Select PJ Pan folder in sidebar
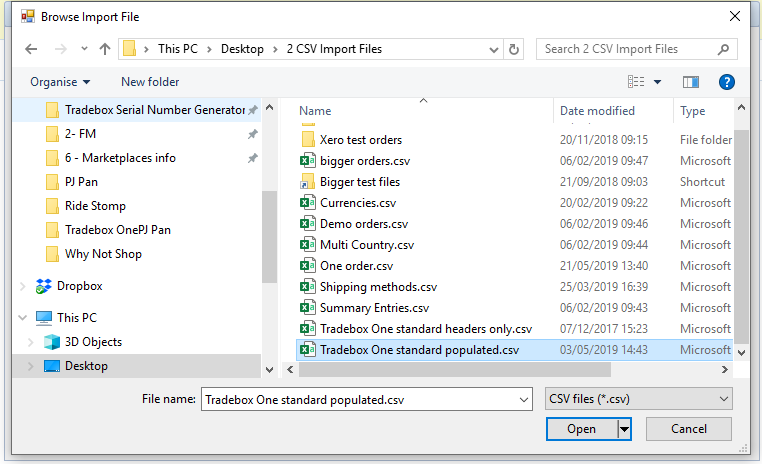This screenshot has width=762, height=464. 72,182
